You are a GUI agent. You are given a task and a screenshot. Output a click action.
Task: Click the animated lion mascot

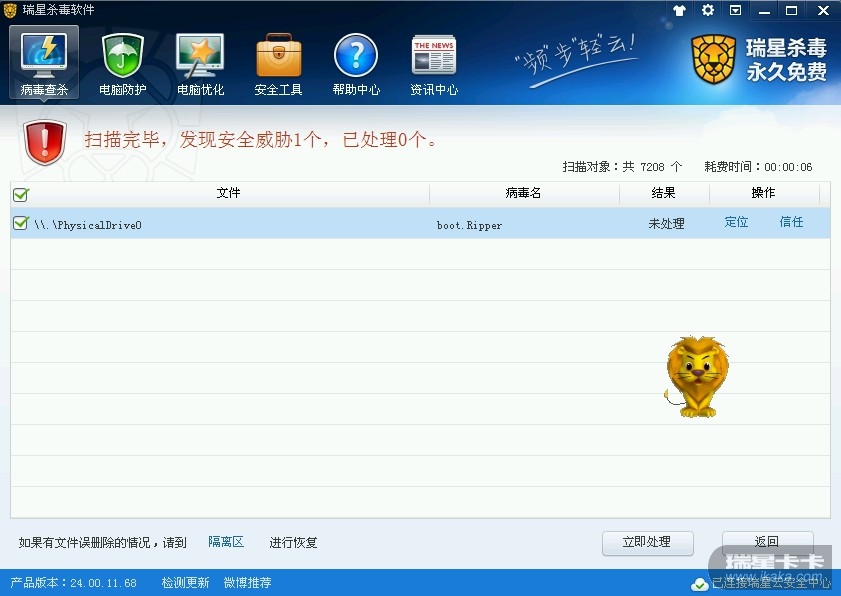[696, 377]
